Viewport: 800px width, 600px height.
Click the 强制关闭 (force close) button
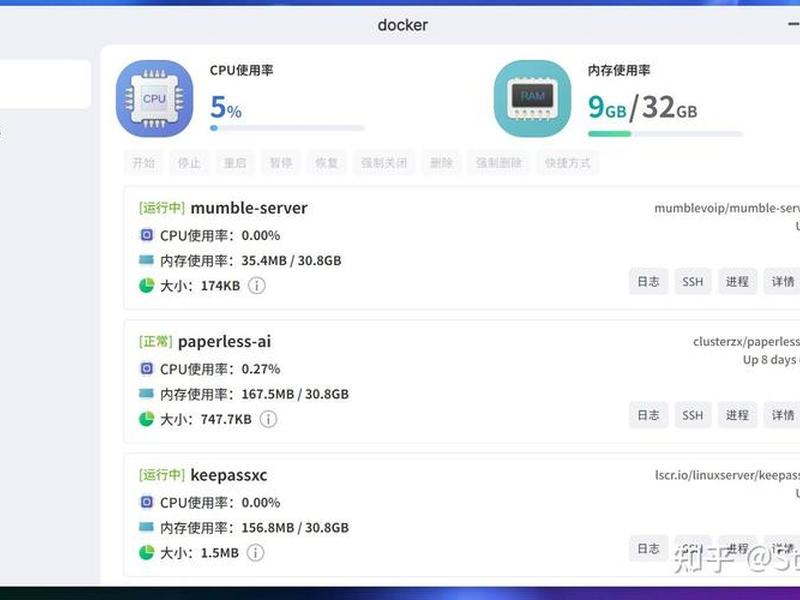click(384, 163)
